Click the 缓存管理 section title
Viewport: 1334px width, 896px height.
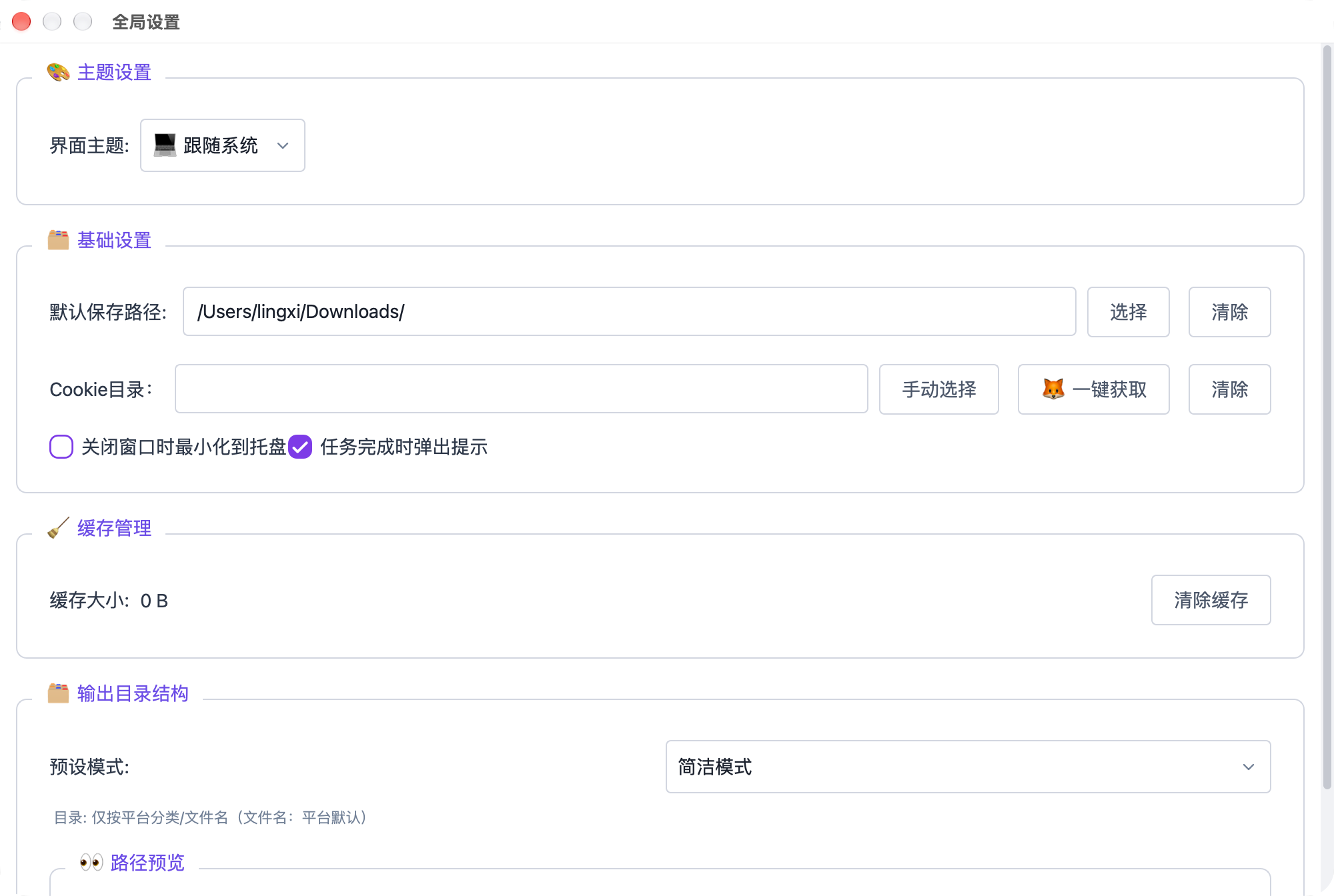tap(114, 528)
